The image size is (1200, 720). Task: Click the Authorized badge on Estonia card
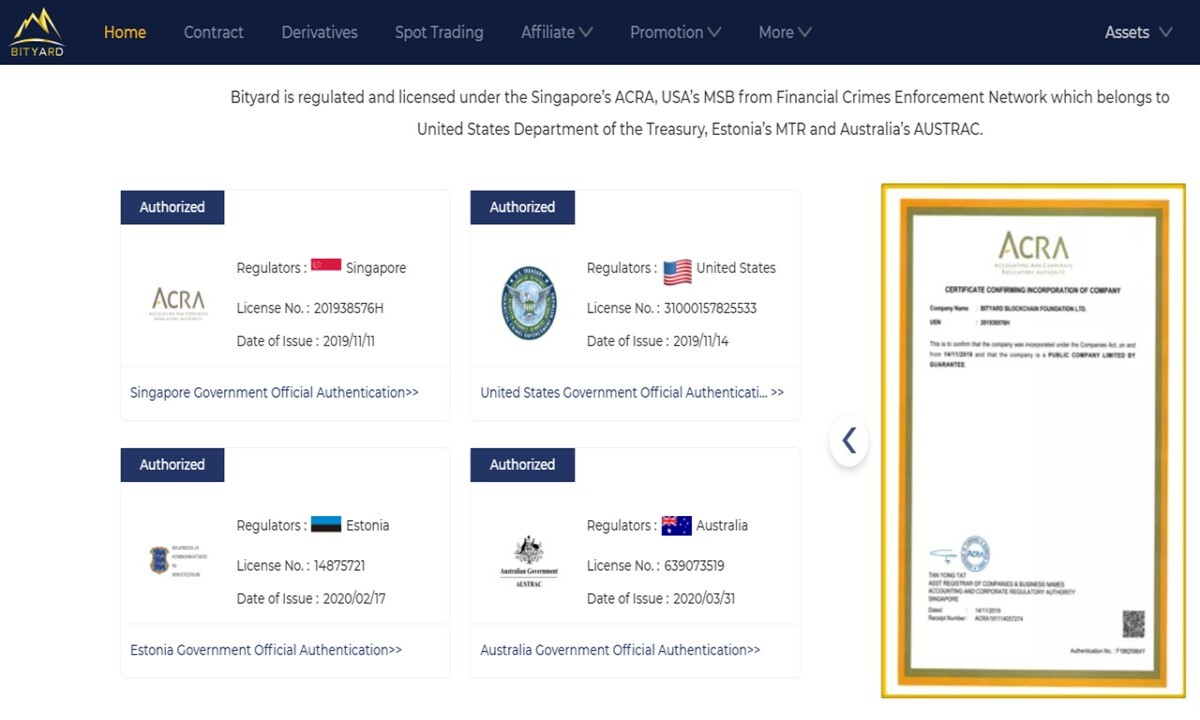click(x=172, y=464)
